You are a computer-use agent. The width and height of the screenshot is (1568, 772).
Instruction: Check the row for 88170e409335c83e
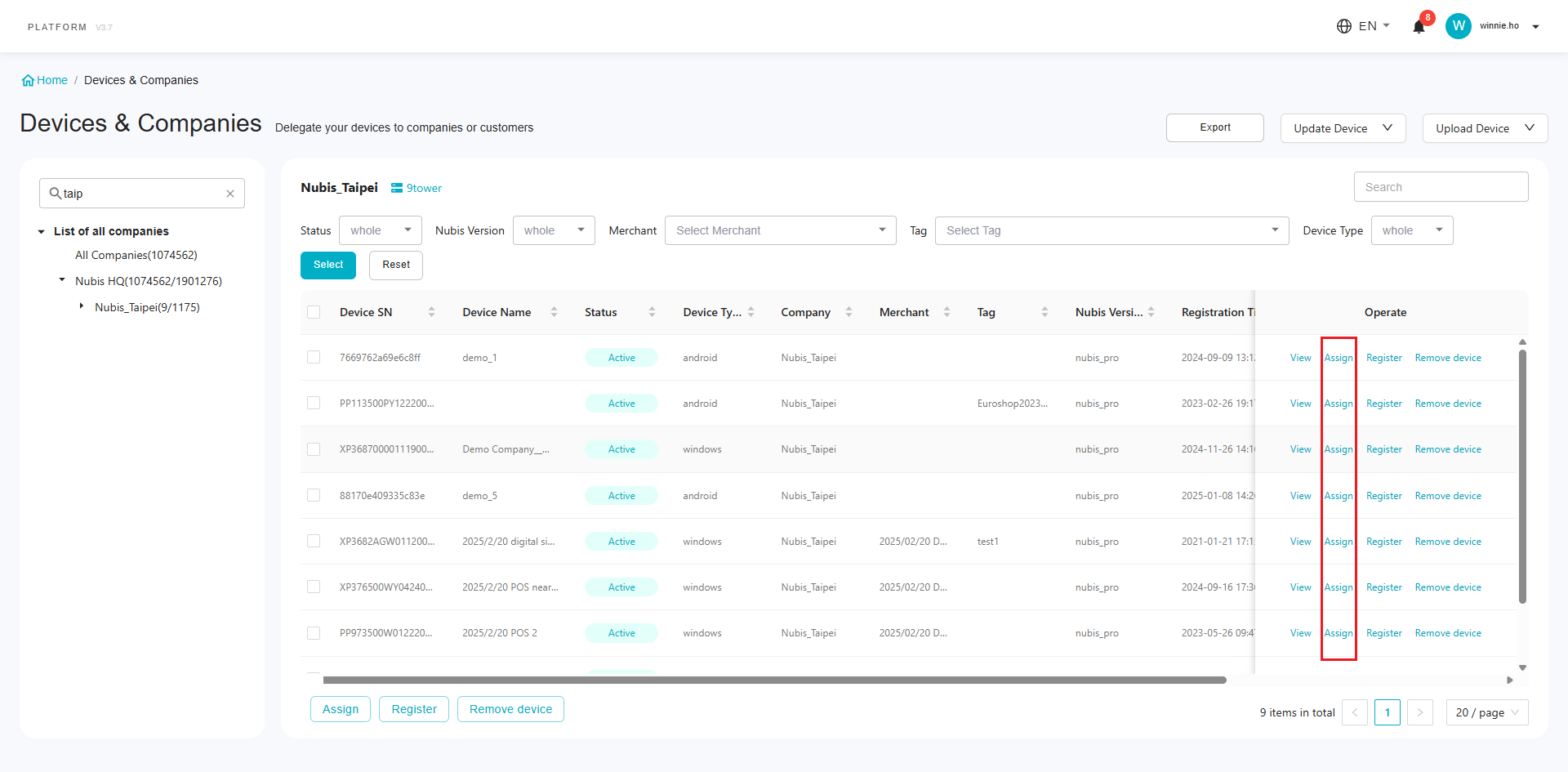(x=314, y=495)
